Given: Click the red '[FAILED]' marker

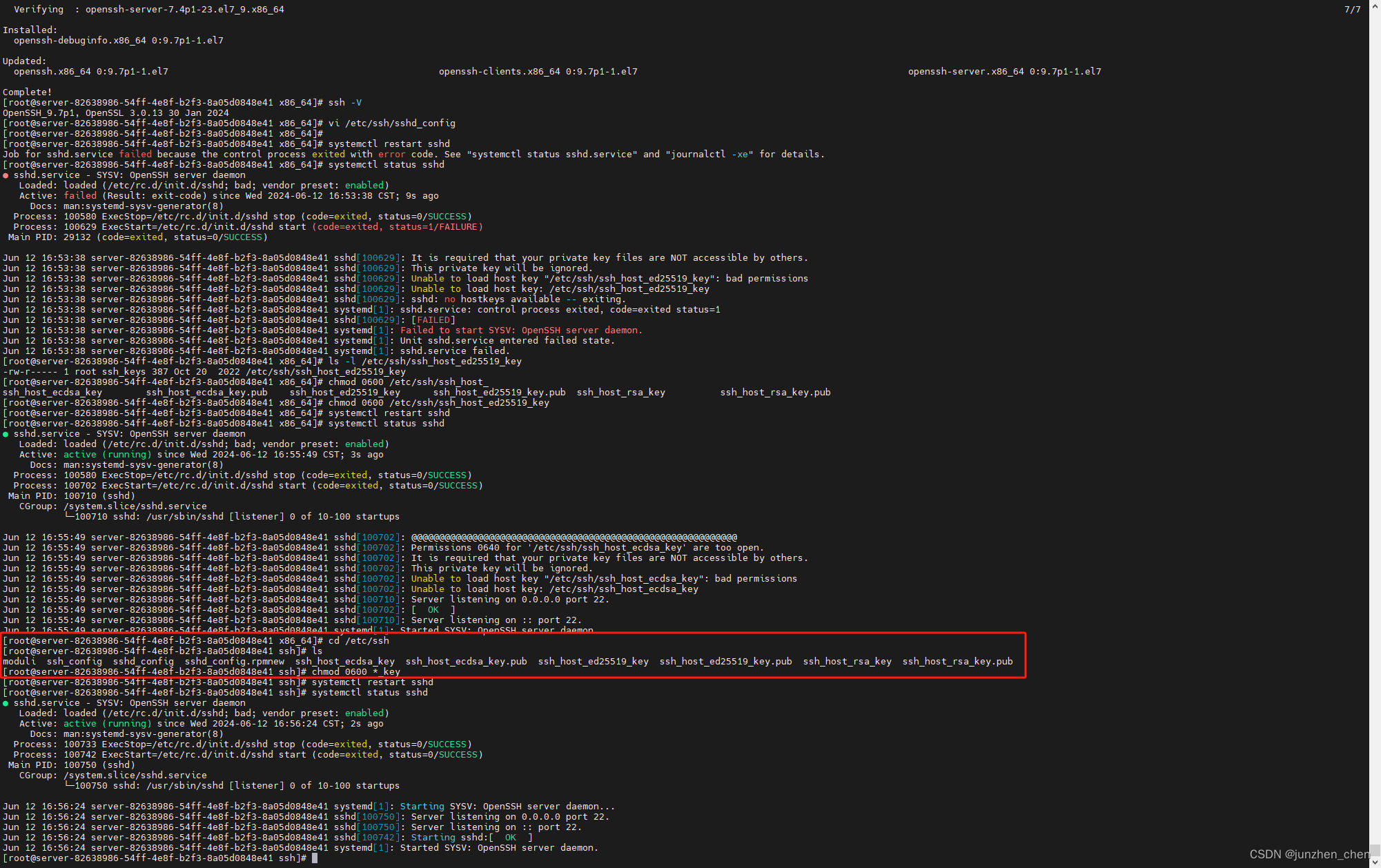Looking at the screenshot, I should click(x=433, y=319).
